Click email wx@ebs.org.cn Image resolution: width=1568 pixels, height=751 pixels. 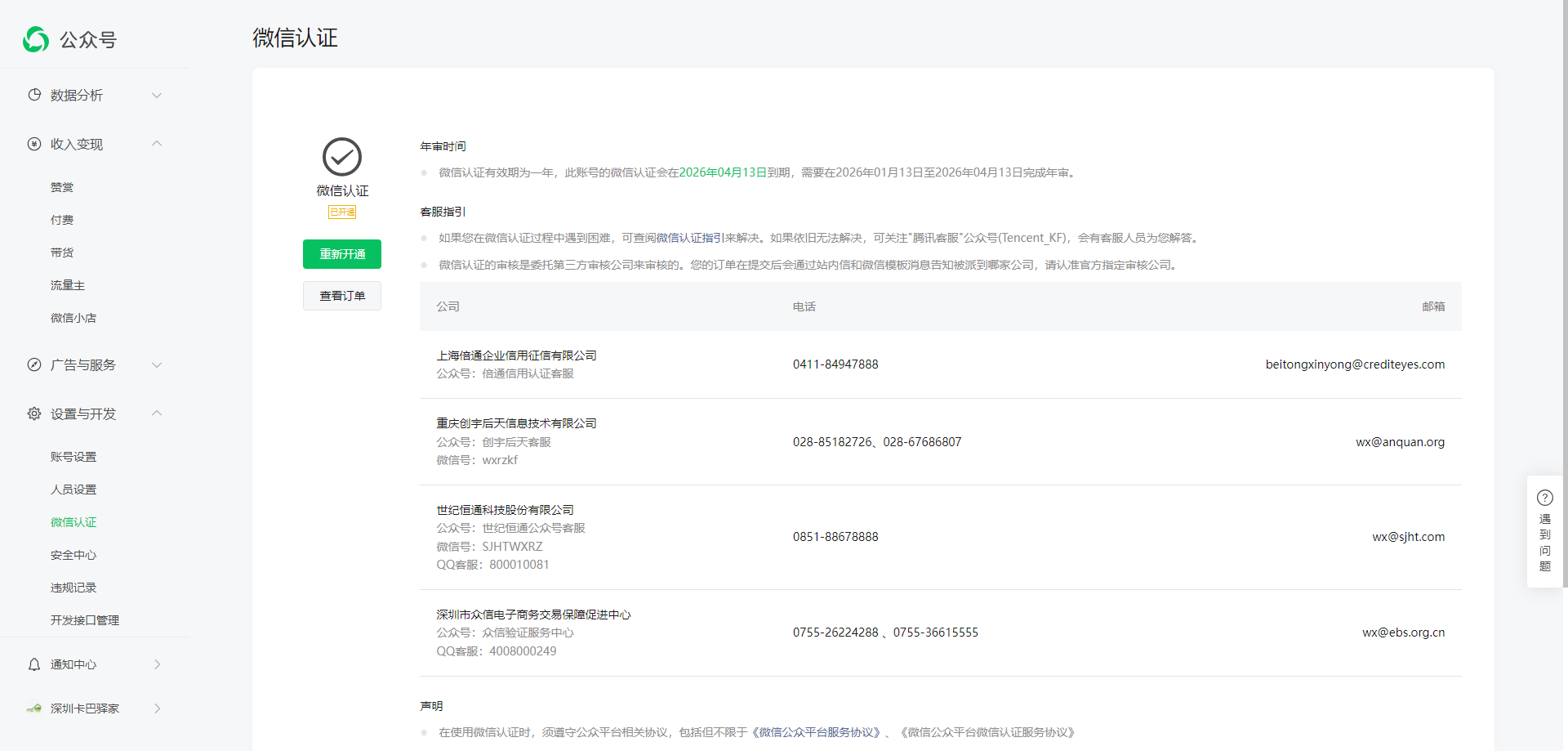(1403, 633)
